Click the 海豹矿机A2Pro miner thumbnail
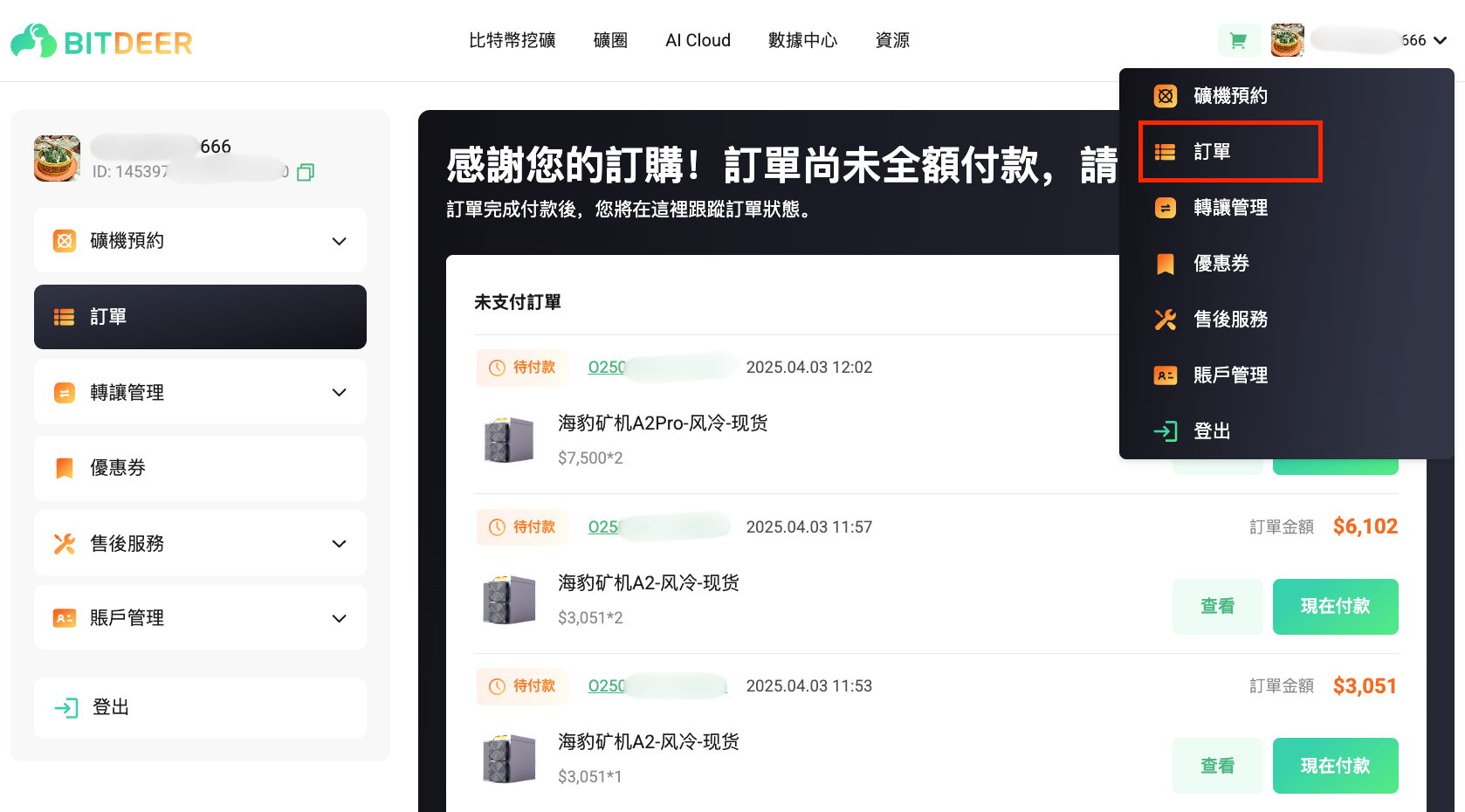 pos(509,440)
